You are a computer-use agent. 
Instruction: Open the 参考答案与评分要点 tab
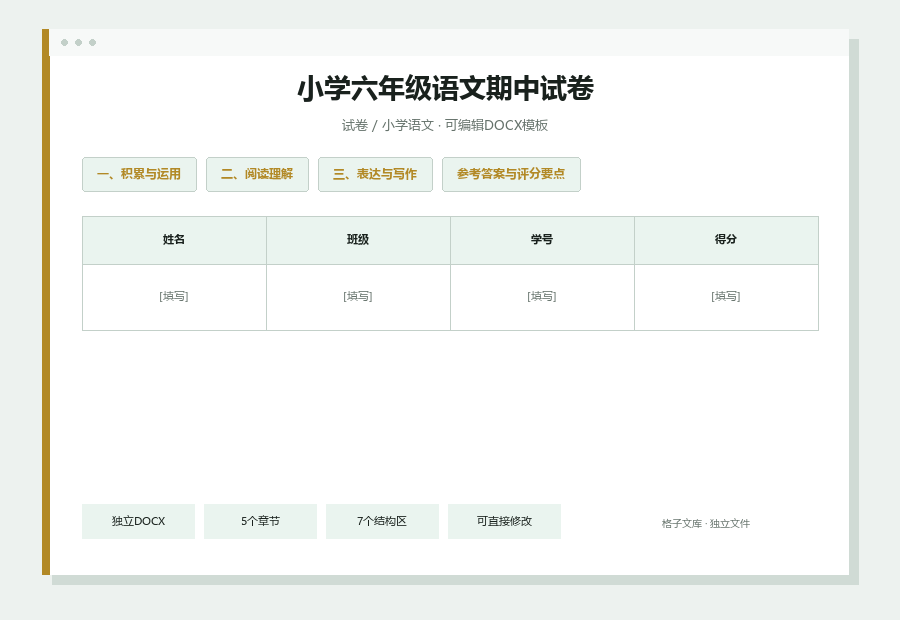[511, 175]
